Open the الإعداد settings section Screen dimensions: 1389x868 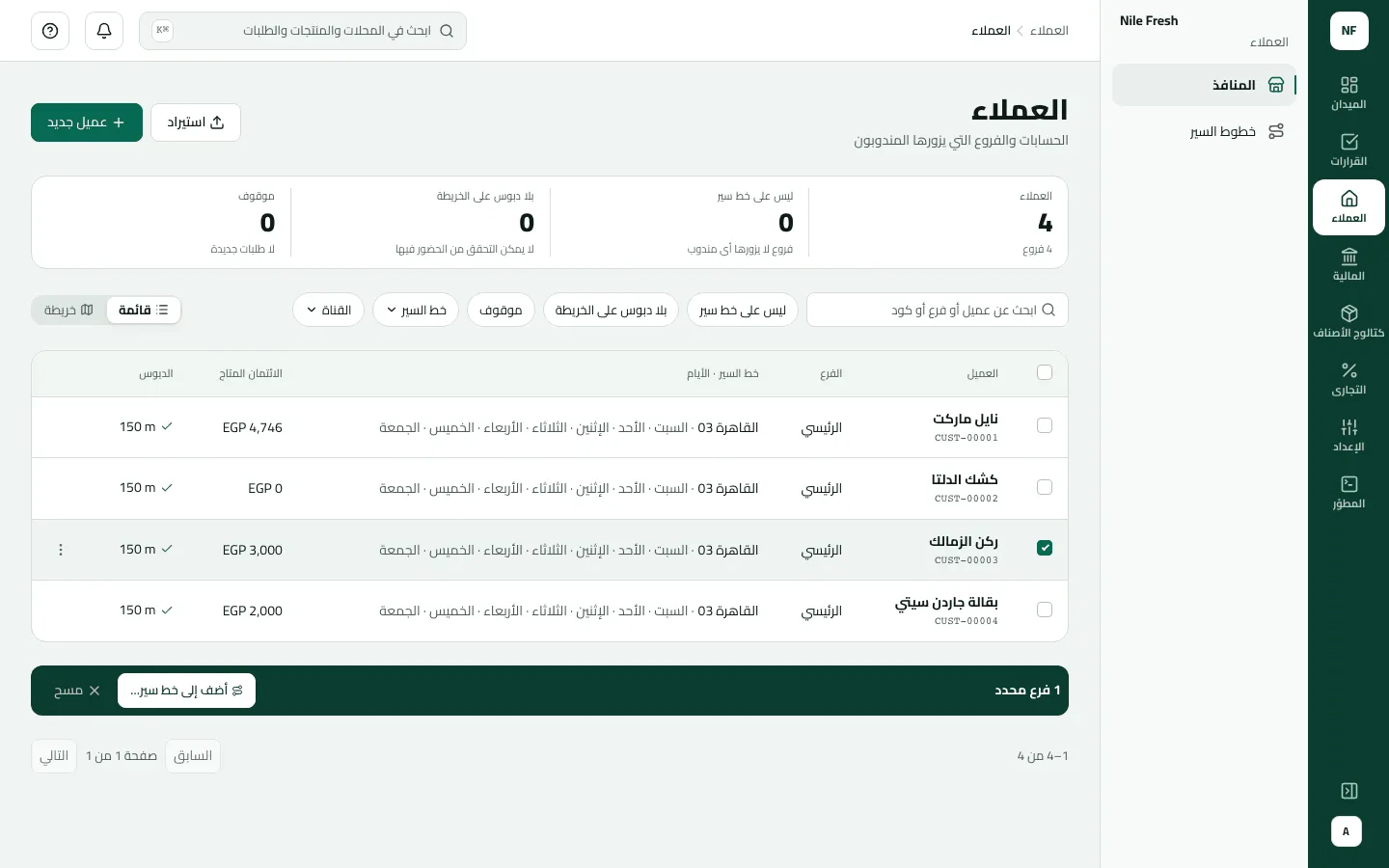[x=1348, y=435]
